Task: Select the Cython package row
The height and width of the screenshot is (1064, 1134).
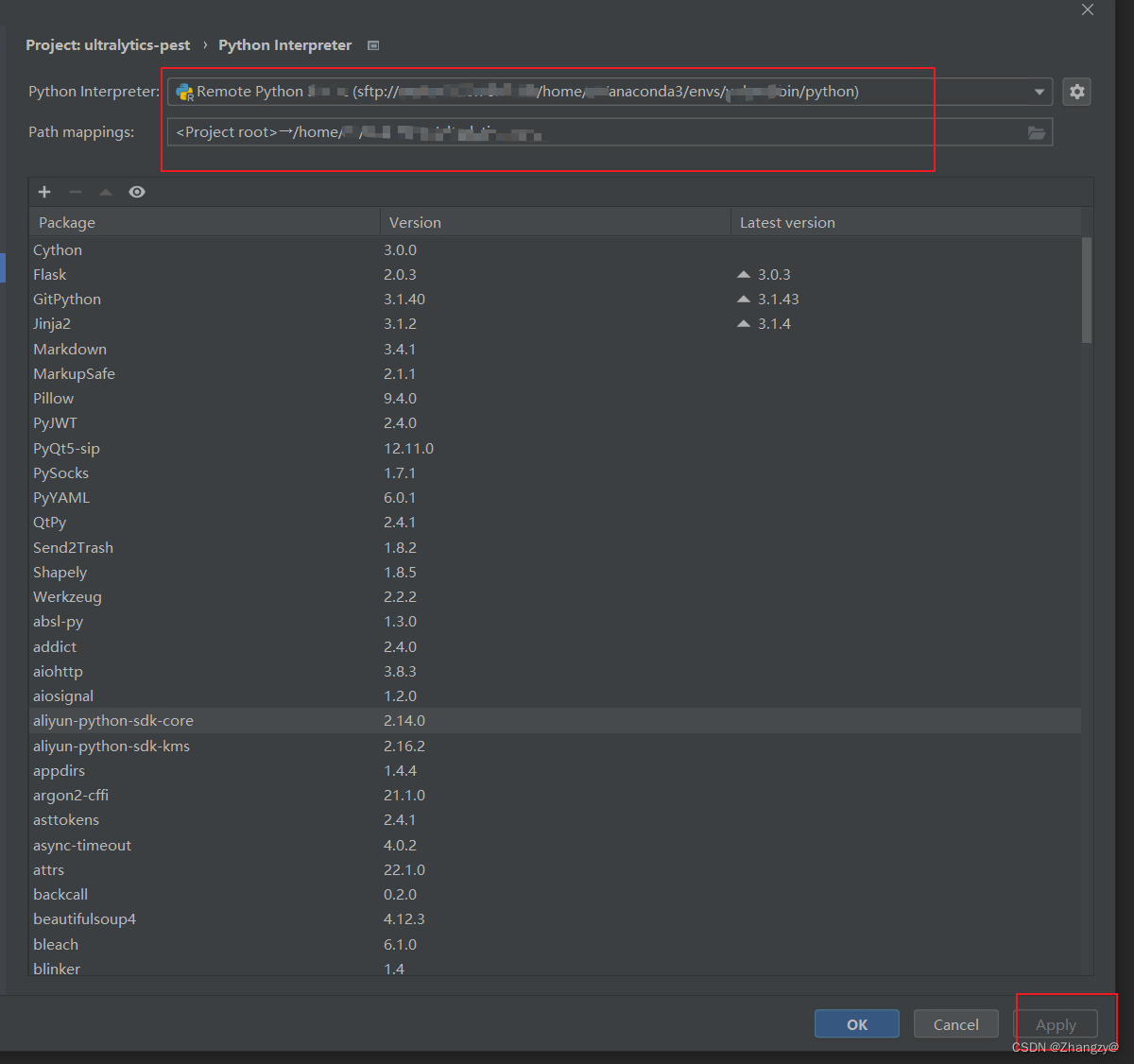Action: pyautogui.click(x=555, y=250)
